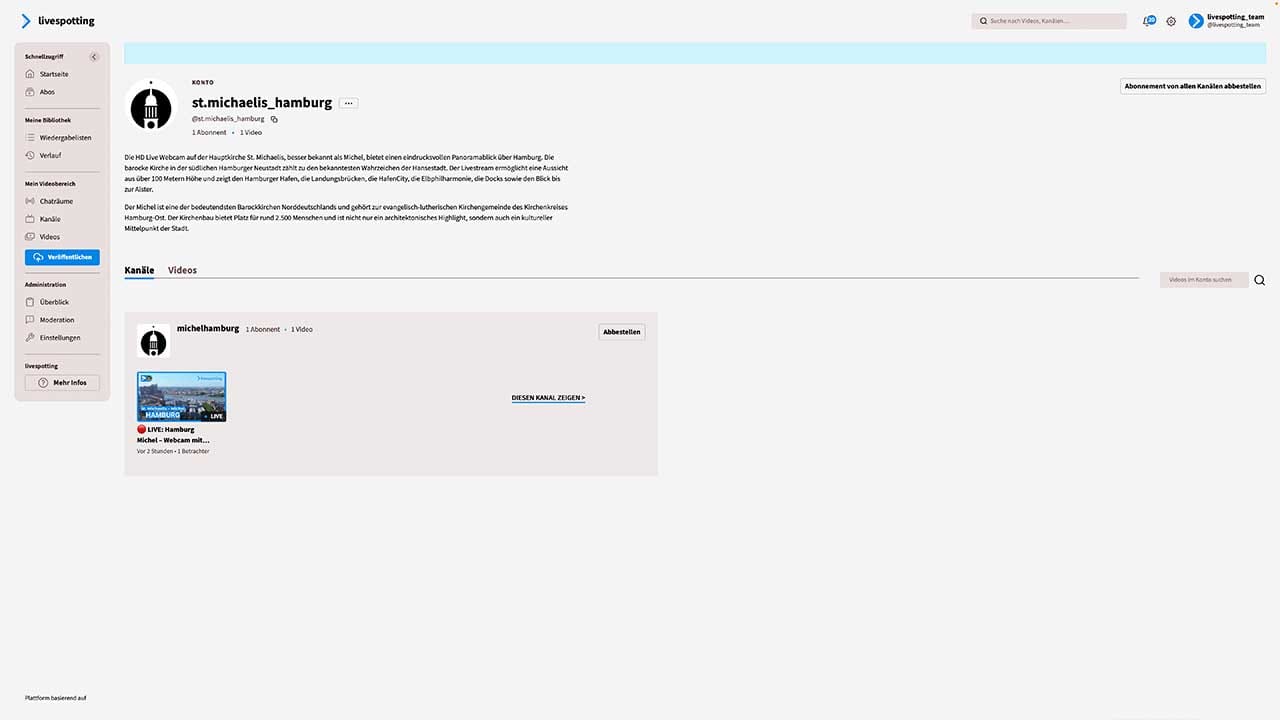Click the livespotting logo in the header
Viewport: 1280px width, 720px height.
(58, 21)
